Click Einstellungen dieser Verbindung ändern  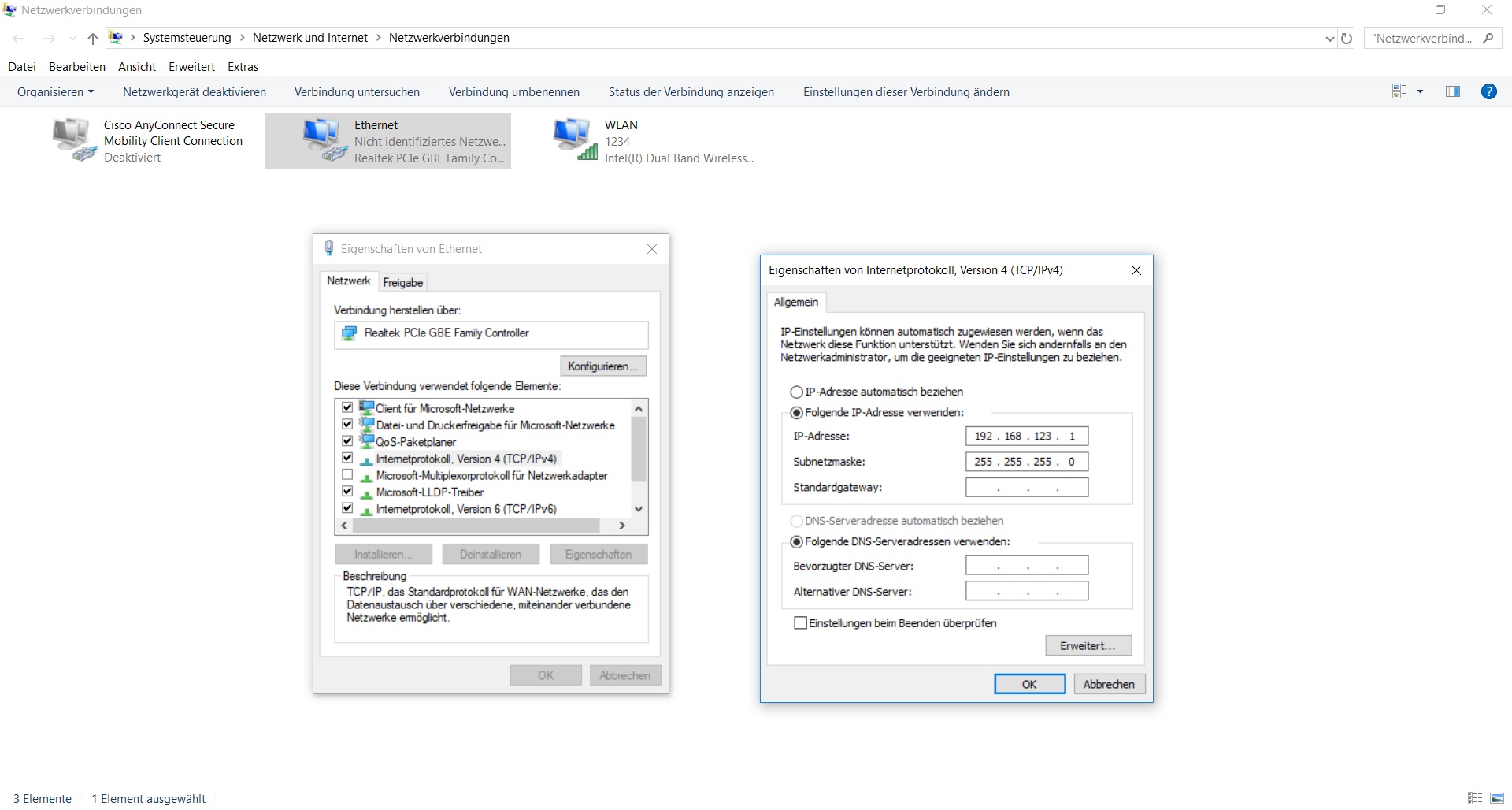click(906, 92)
